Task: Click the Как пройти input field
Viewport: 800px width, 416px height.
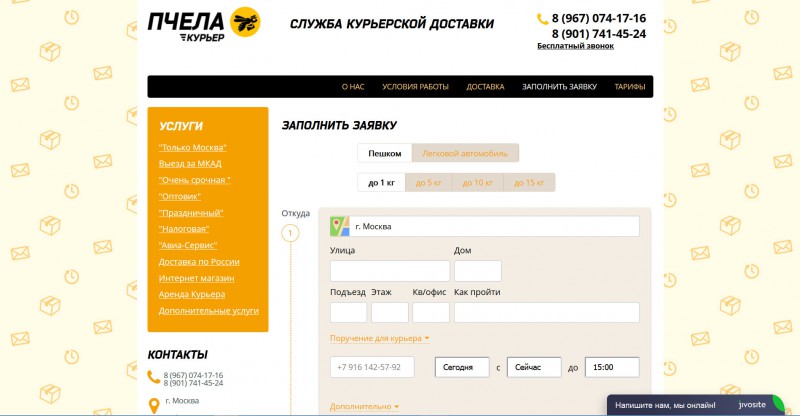Action: 546,312
